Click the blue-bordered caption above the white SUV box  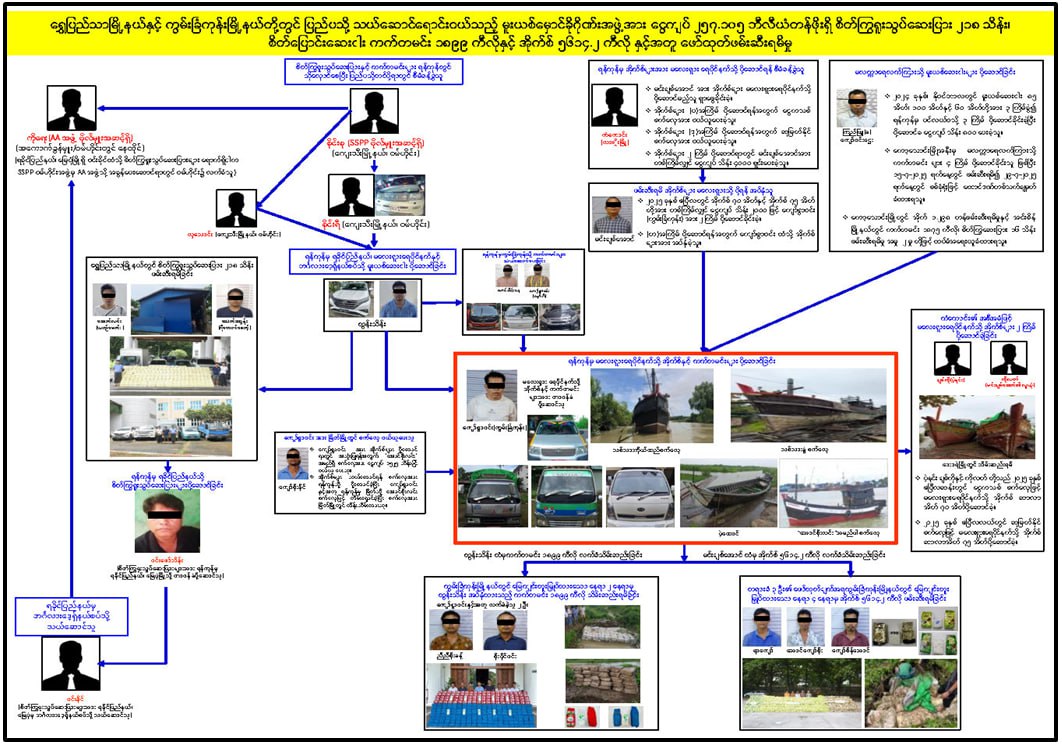(x=373, y=261)
